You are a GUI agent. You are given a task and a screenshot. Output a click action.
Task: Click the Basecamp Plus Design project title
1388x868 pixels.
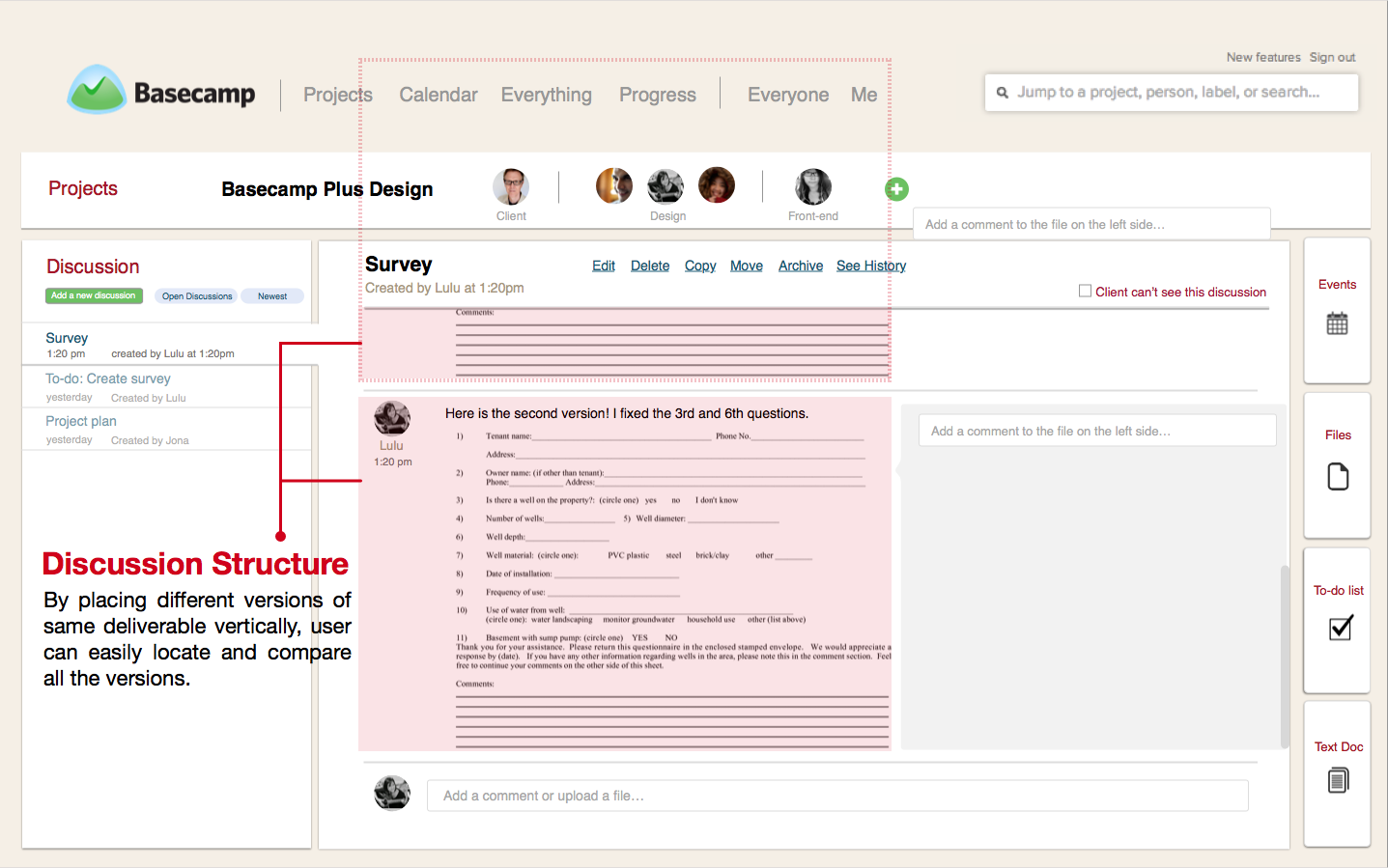pos(327,189)
